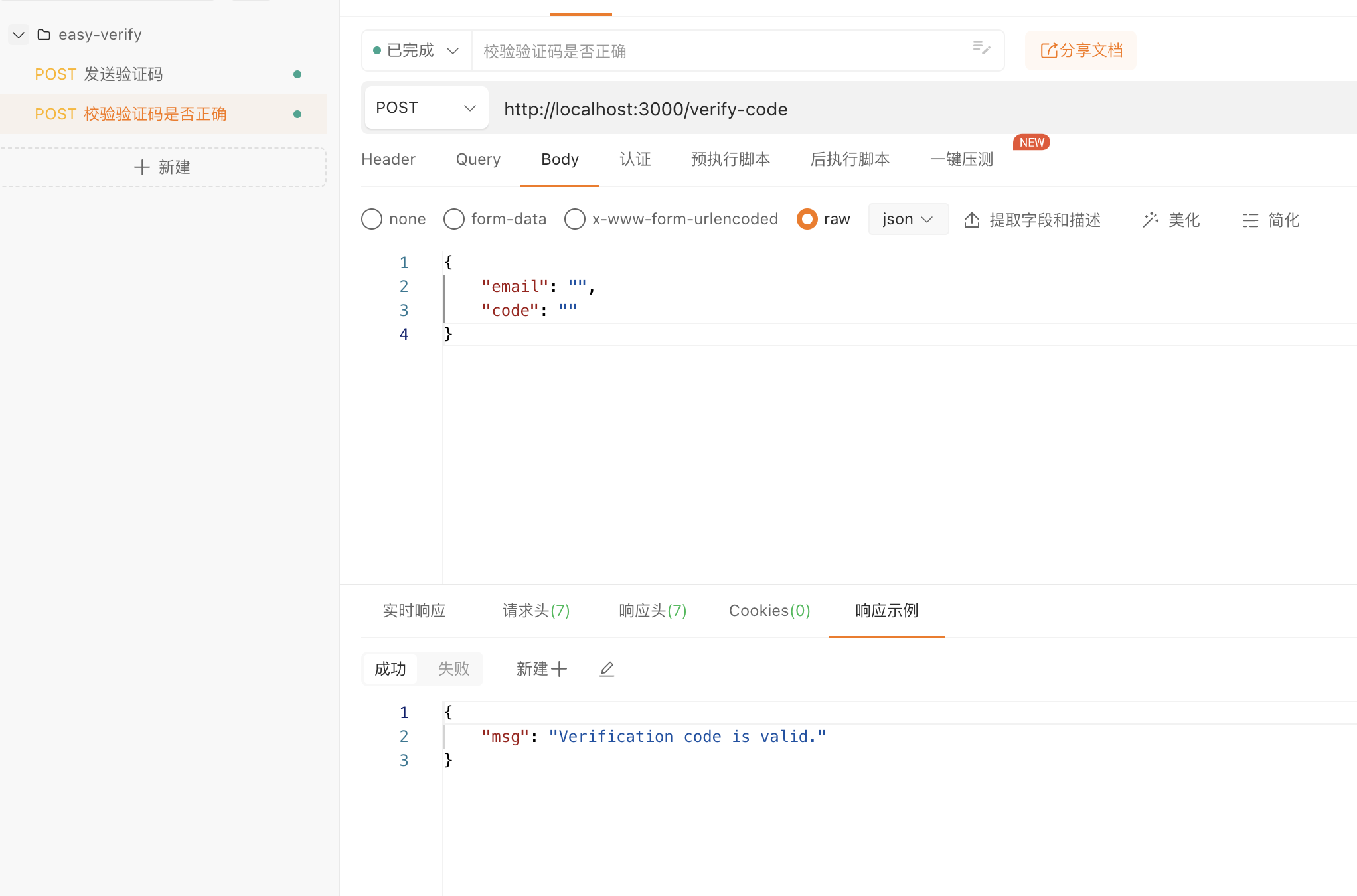The height and width of the screenshot is (896, 1357).
Task: Select the form-data radio option
Action: [x=454, y=219]
